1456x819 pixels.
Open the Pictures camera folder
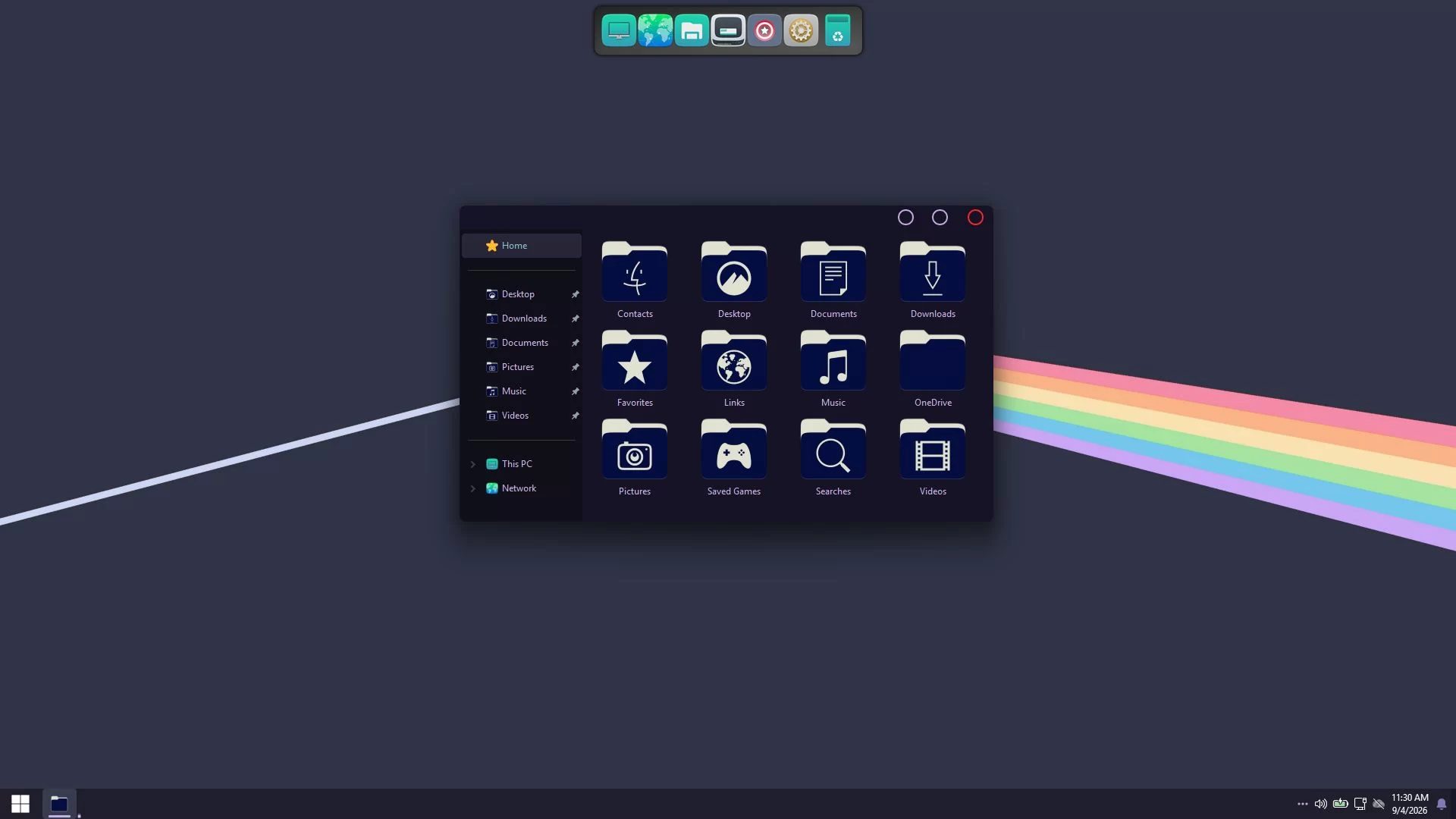coord(635,457)
